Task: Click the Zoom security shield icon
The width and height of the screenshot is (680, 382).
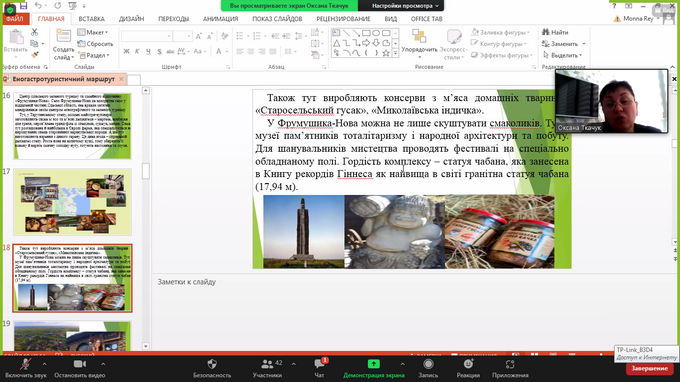Action: click(212, 364)
